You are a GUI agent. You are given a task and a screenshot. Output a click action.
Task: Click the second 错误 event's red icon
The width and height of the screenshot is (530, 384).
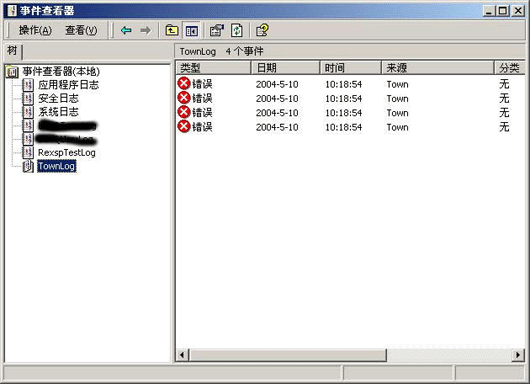click(x=184, y=98)
